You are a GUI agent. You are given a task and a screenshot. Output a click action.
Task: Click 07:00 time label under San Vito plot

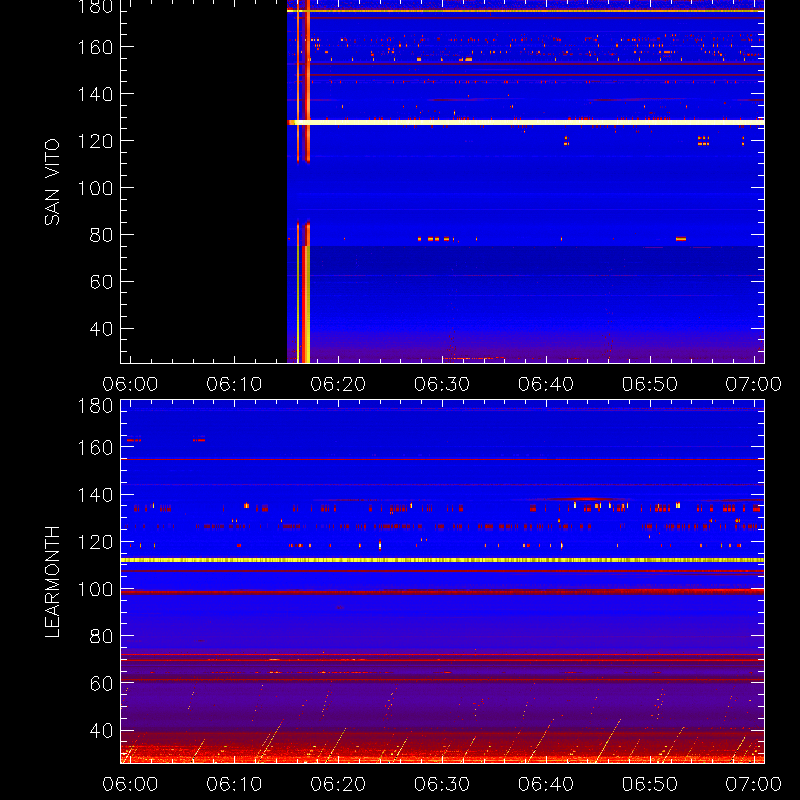(754, 384)
